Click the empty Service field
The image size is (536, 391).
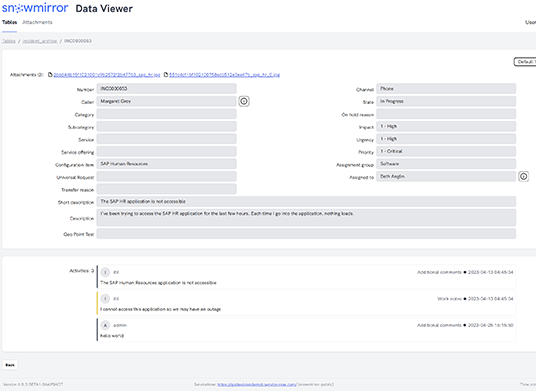pos(166,139)
